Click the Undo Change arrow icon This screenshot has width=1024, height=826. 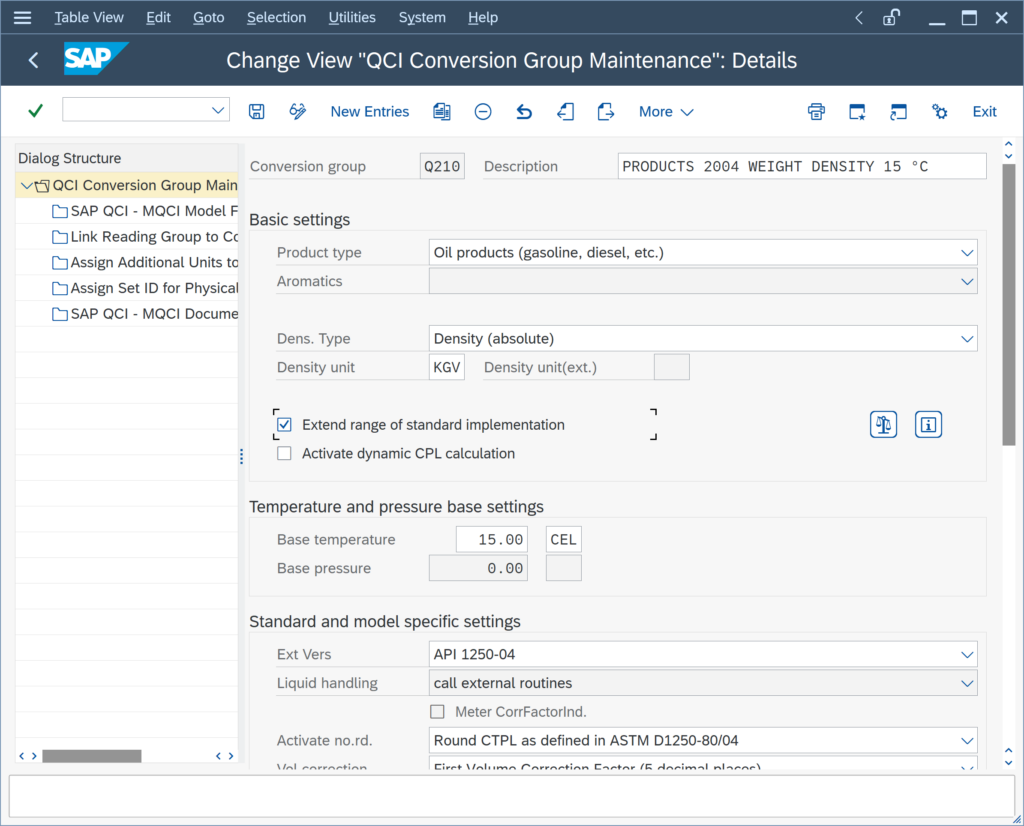[524, 112]
